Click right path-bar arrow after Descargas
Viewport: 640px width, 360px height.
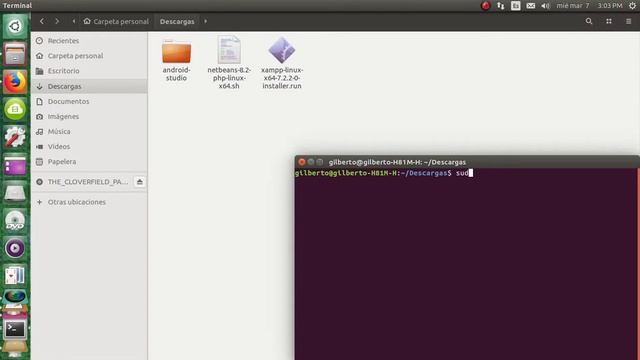(205, 21)
